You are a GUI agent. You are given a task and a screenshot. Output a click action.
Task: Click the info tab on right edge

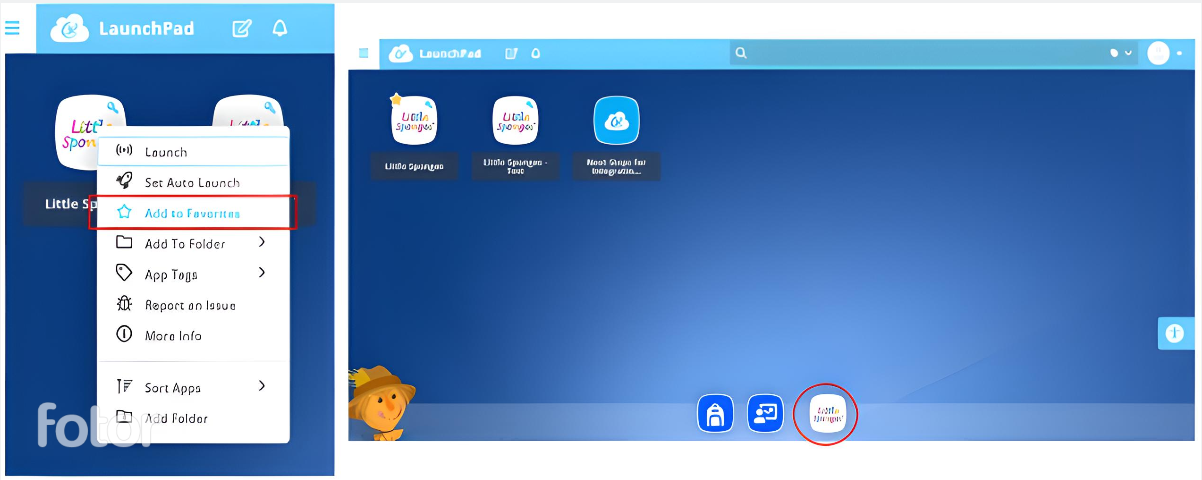click(x=1176, y=333)
